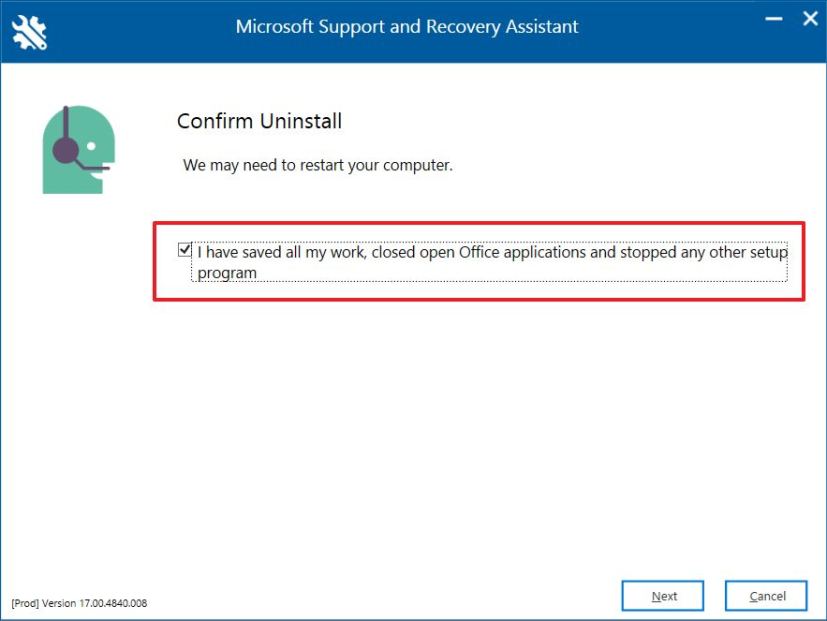Click 'stopped any other setup' in the checkbox text
Image resolution: width=827 pixels, height=621 pixels.
tap(704, 252)
